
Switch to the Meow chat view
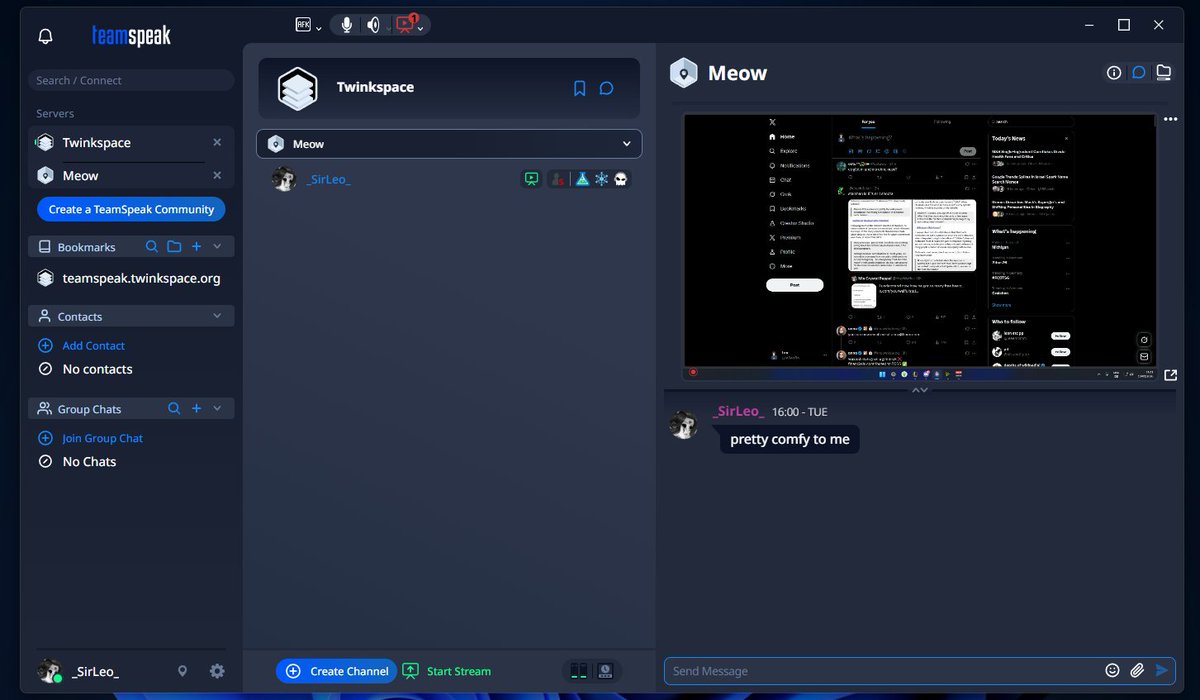coord(1138,73)
